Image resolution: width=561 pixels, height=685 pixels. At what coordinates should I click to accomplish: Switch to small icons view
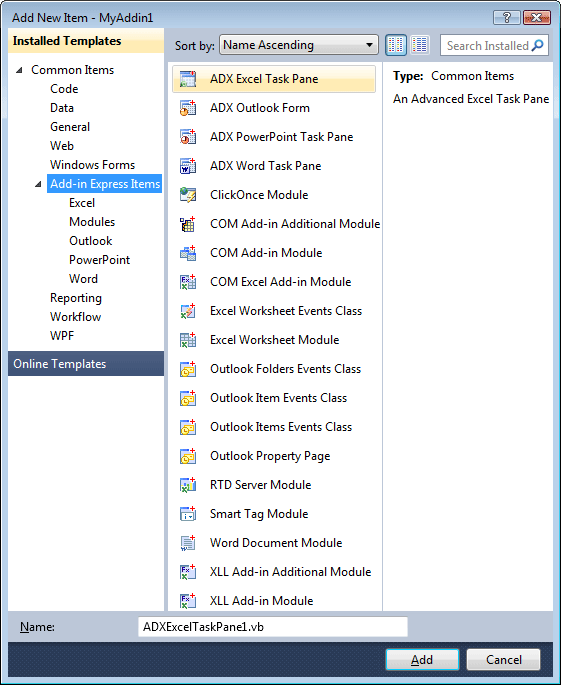pos(419,45)
